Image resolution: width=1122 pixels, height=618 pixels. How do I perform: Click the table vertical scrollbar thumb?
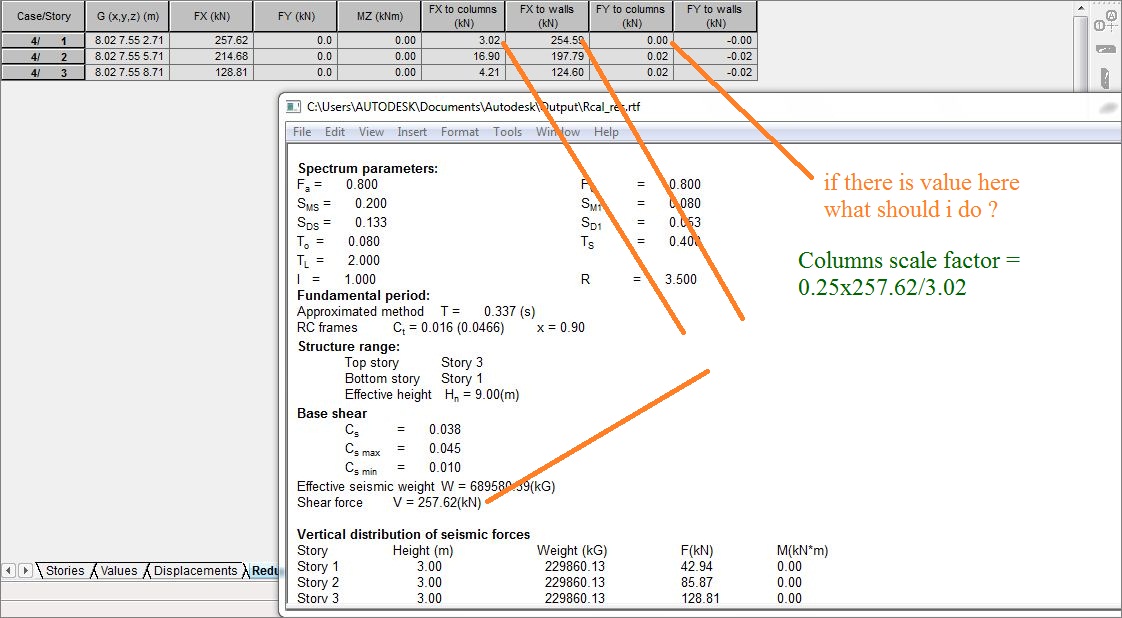click(x=1081, y=54)
